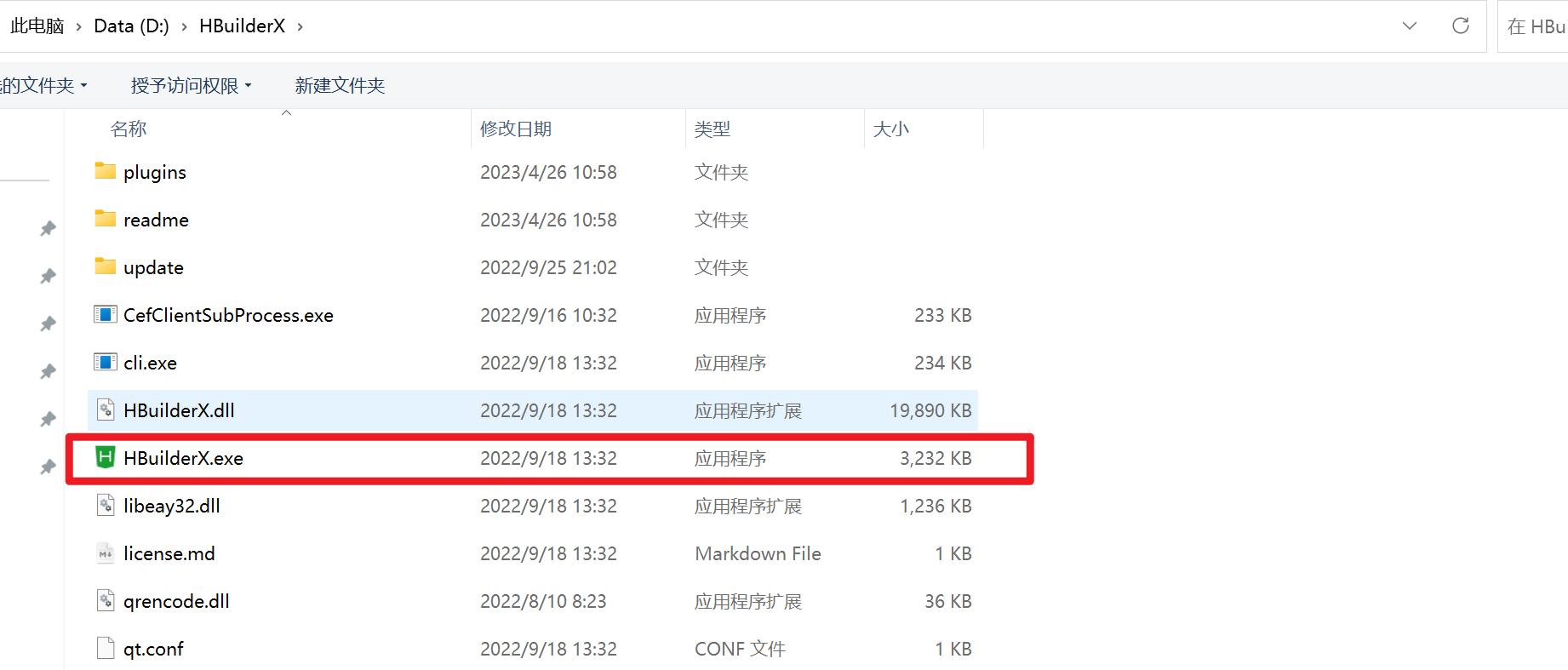This screenshot has height=670, width=1568.
Task: Select the HBuilderX.dll file name
Action: [179, 410]
